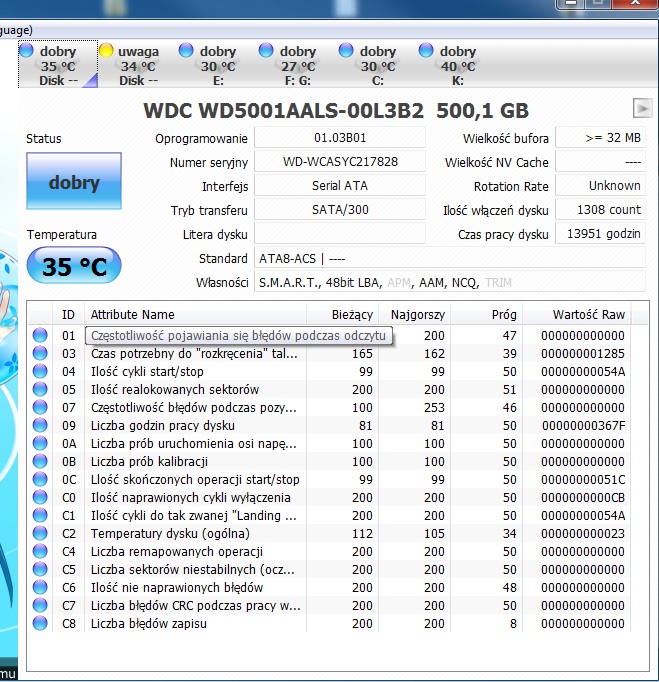Click the 'Attribute Name' column header
Viewport: 659px width, 682px height.
[195, 314]
